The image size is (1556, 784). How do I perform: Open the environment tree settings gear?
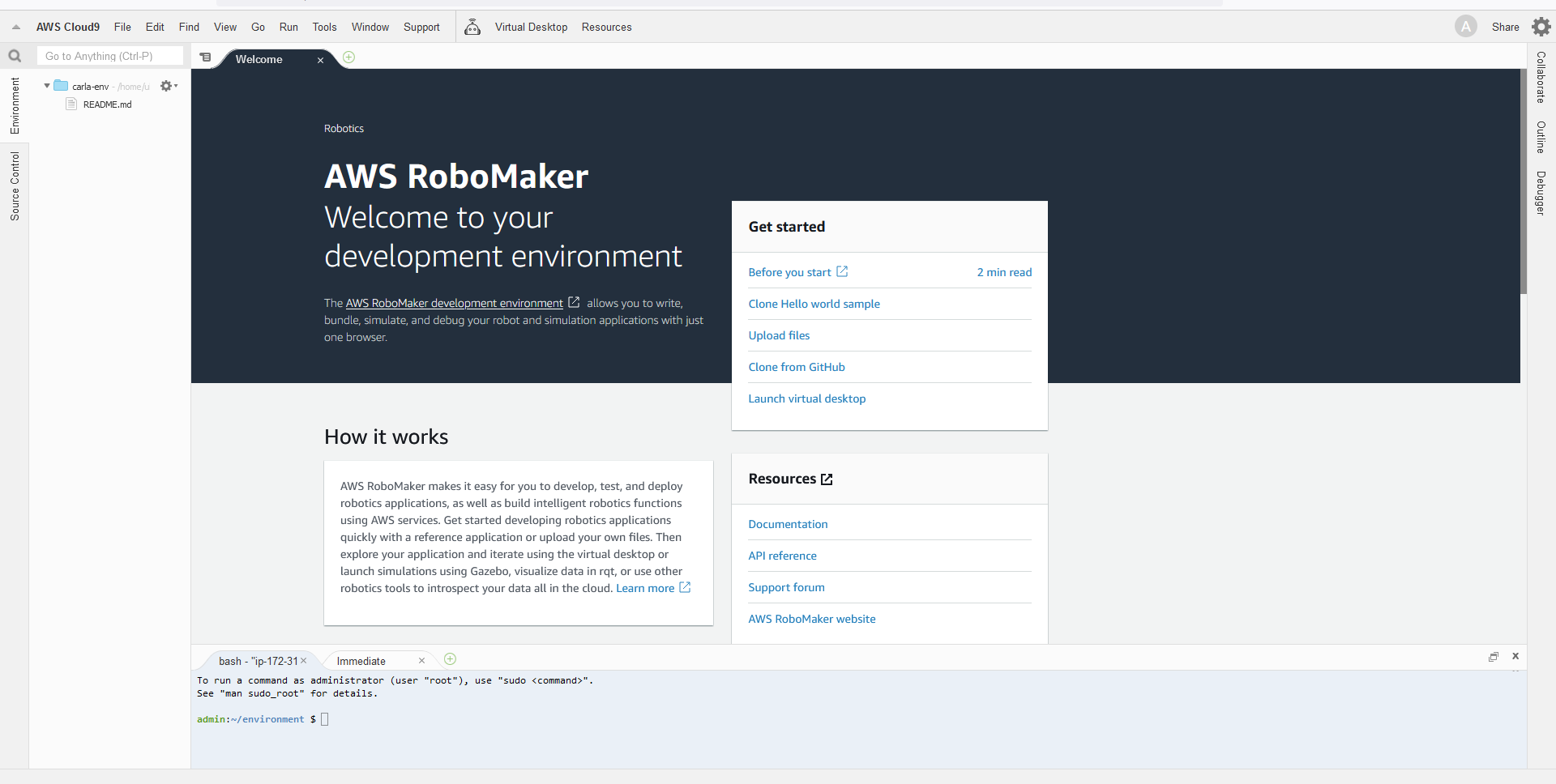pos(168,86)
